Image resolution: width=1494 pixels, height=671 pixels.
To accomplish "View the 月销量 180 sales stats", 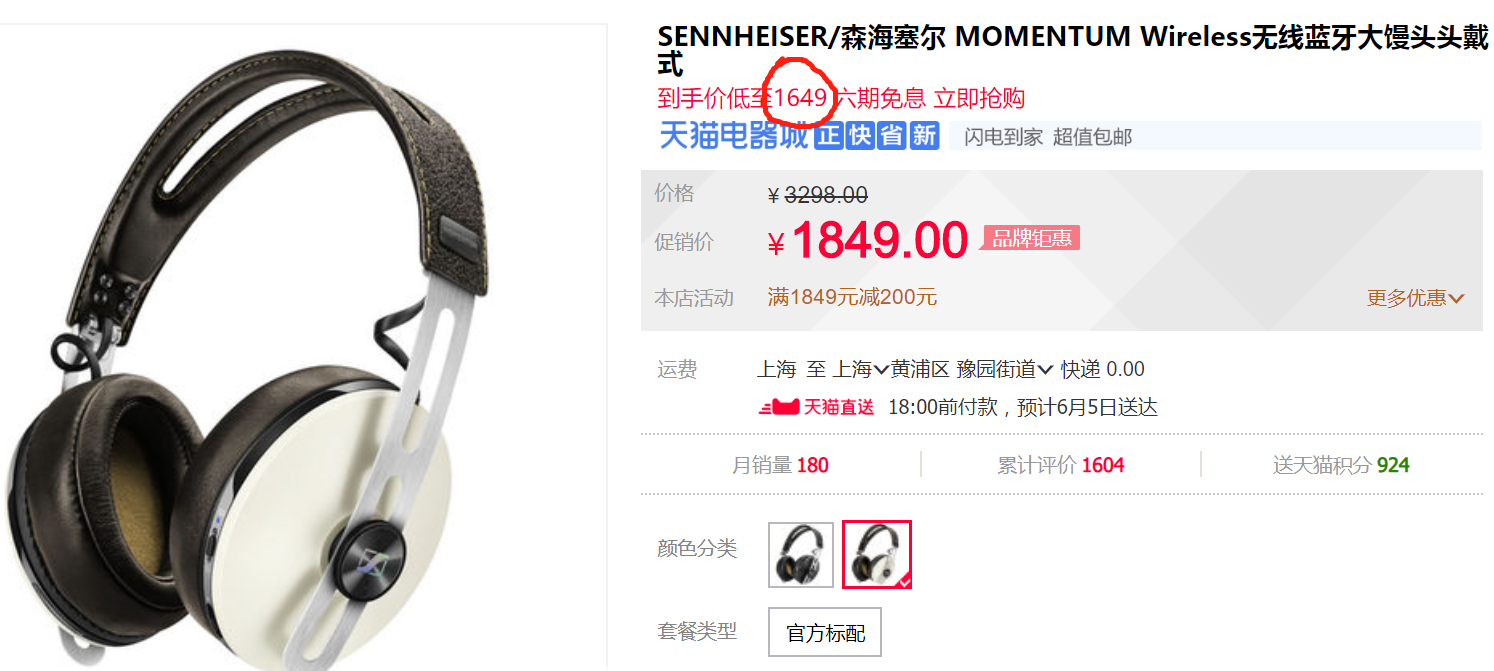I will point(780,465).
